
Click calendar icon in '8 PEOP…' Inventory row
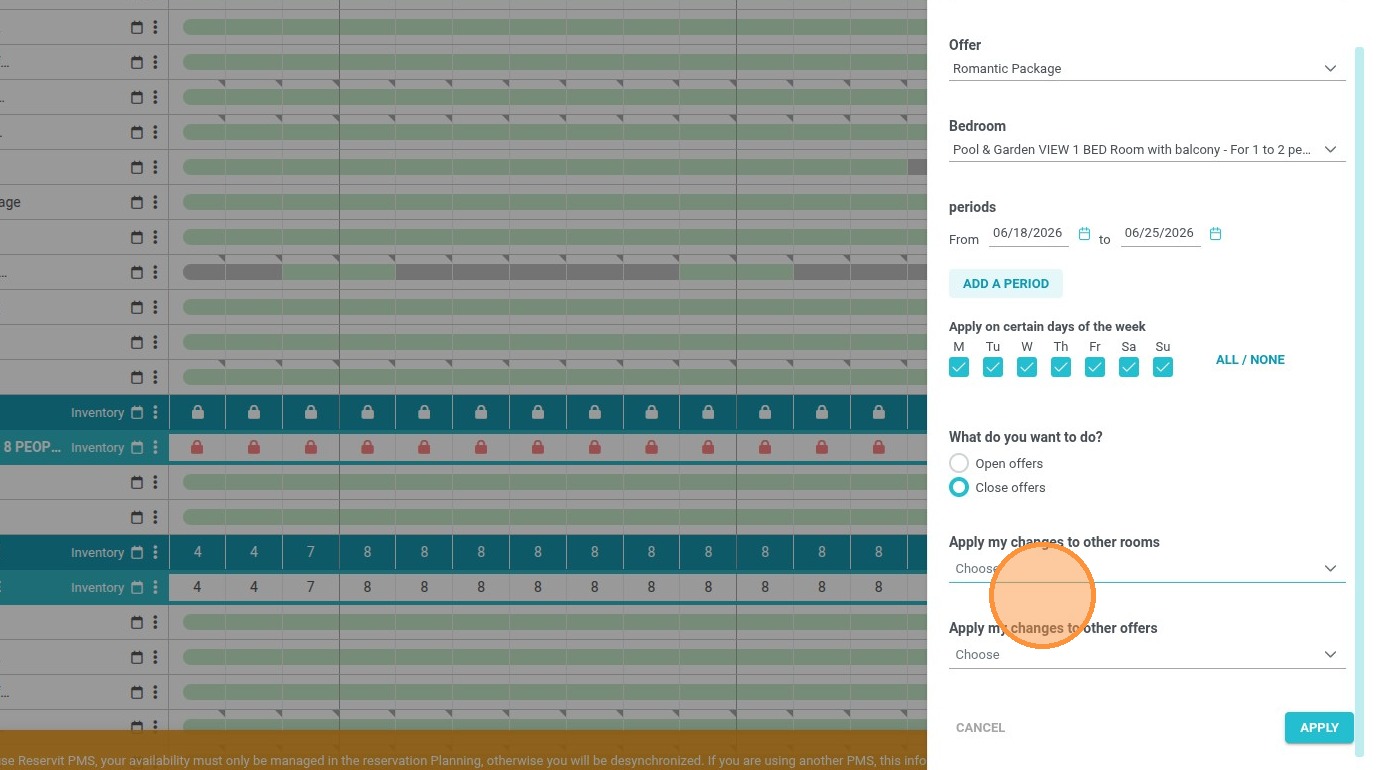[137, 447]
